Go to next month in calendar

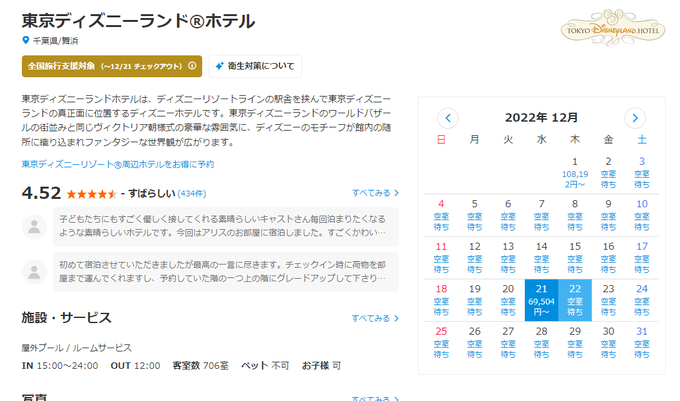(635, 118)
